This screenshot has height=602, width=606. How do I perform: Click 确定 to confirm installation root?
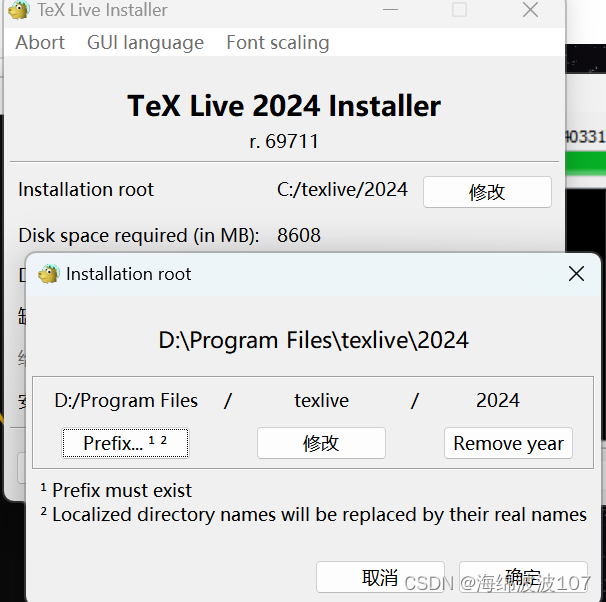(x=523, y=577)
